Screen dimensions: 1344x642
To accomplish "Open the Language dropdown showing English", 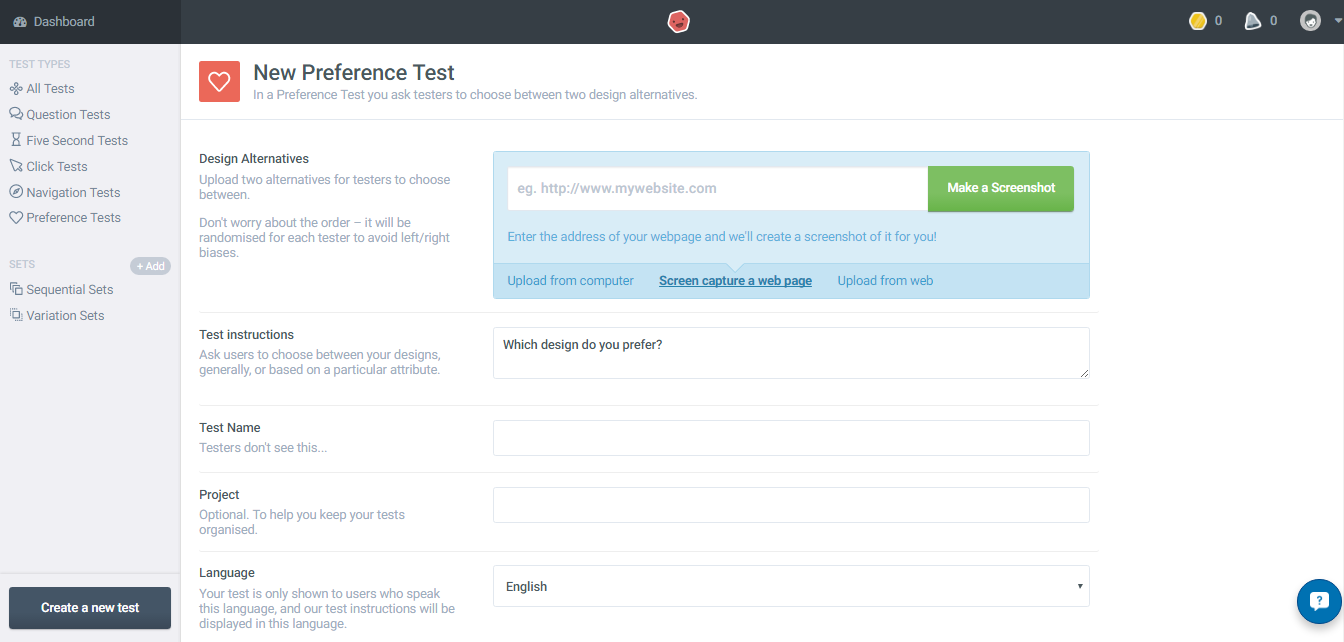I will (790, 586).
